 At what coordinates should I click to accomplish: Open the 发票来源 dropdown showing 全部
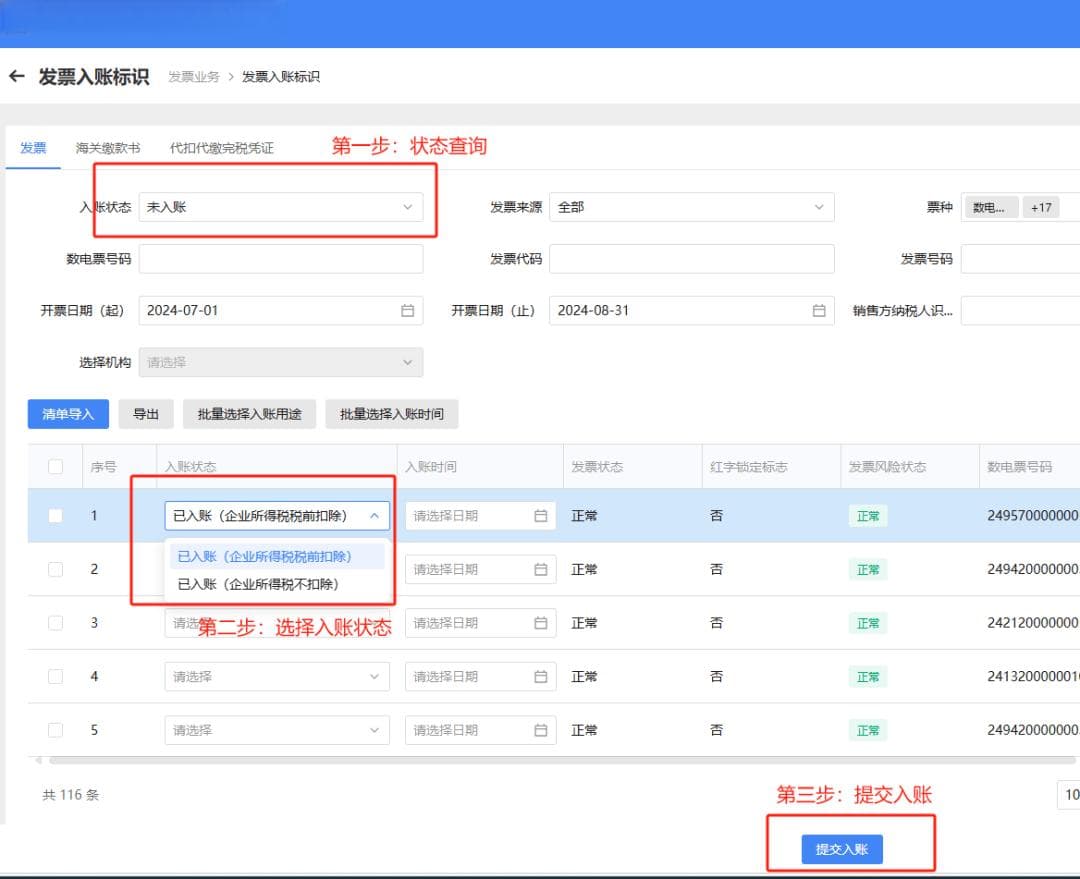click(x=692, y=207)
